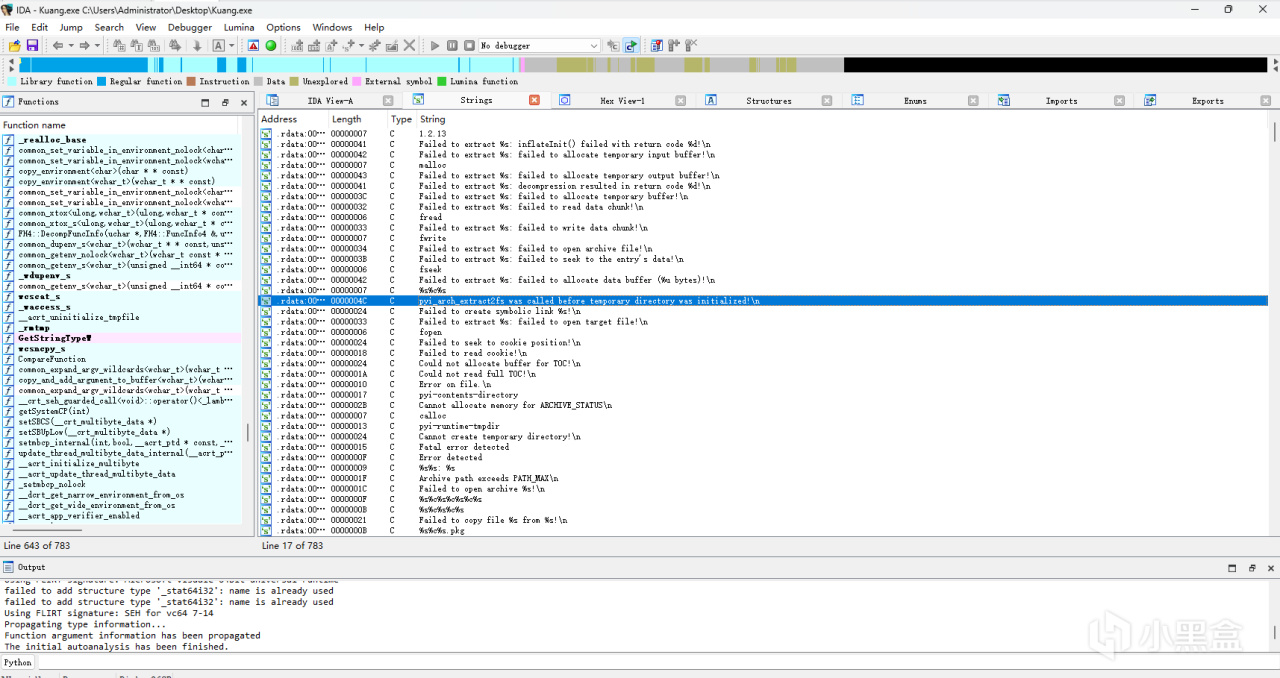Open the 'No debugger' dropdown
1280x678 pixels.
click(539, 46)
